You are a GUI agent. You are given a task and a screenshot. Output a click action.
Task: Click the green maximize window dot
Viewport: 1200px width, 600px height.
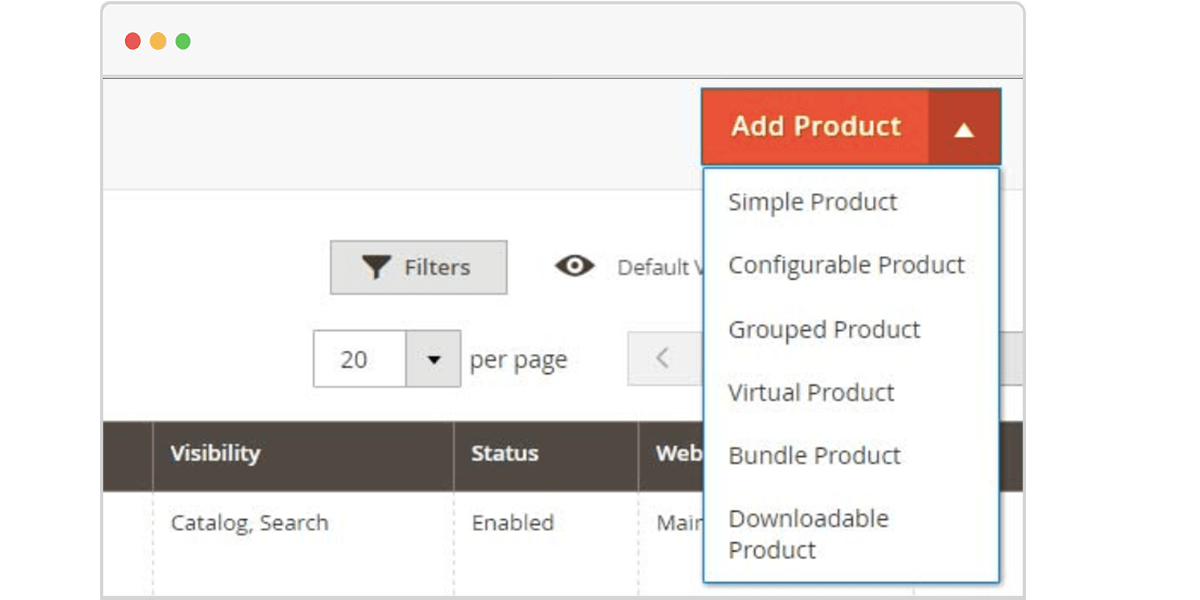(x=183, y=41)
